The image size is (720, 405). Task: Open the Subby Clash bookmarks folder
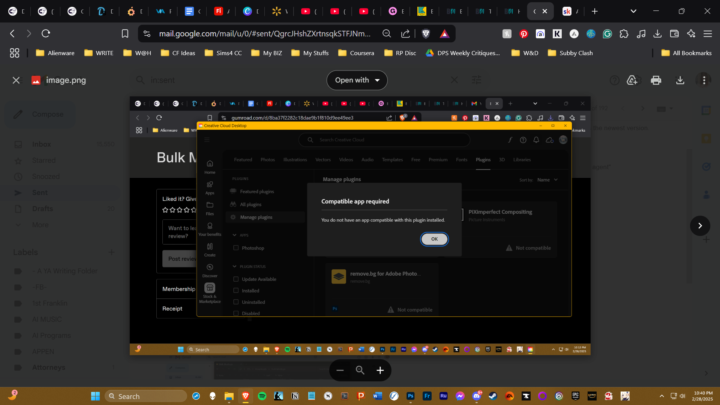[571, 53]
